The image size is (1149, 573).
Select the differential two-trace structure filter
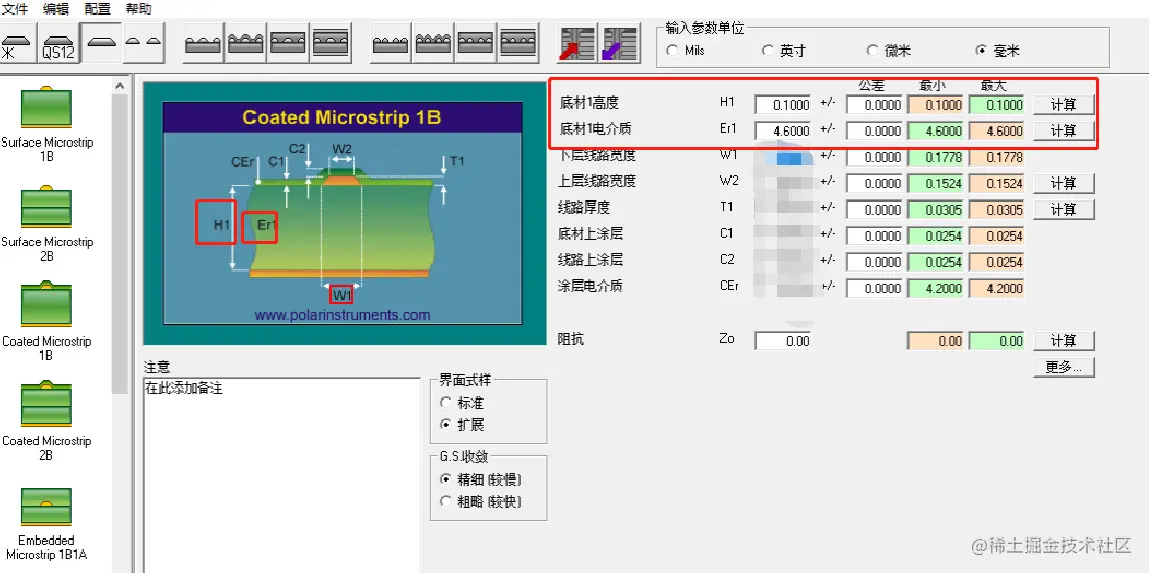pyautogui.click(x=143, y=44)
